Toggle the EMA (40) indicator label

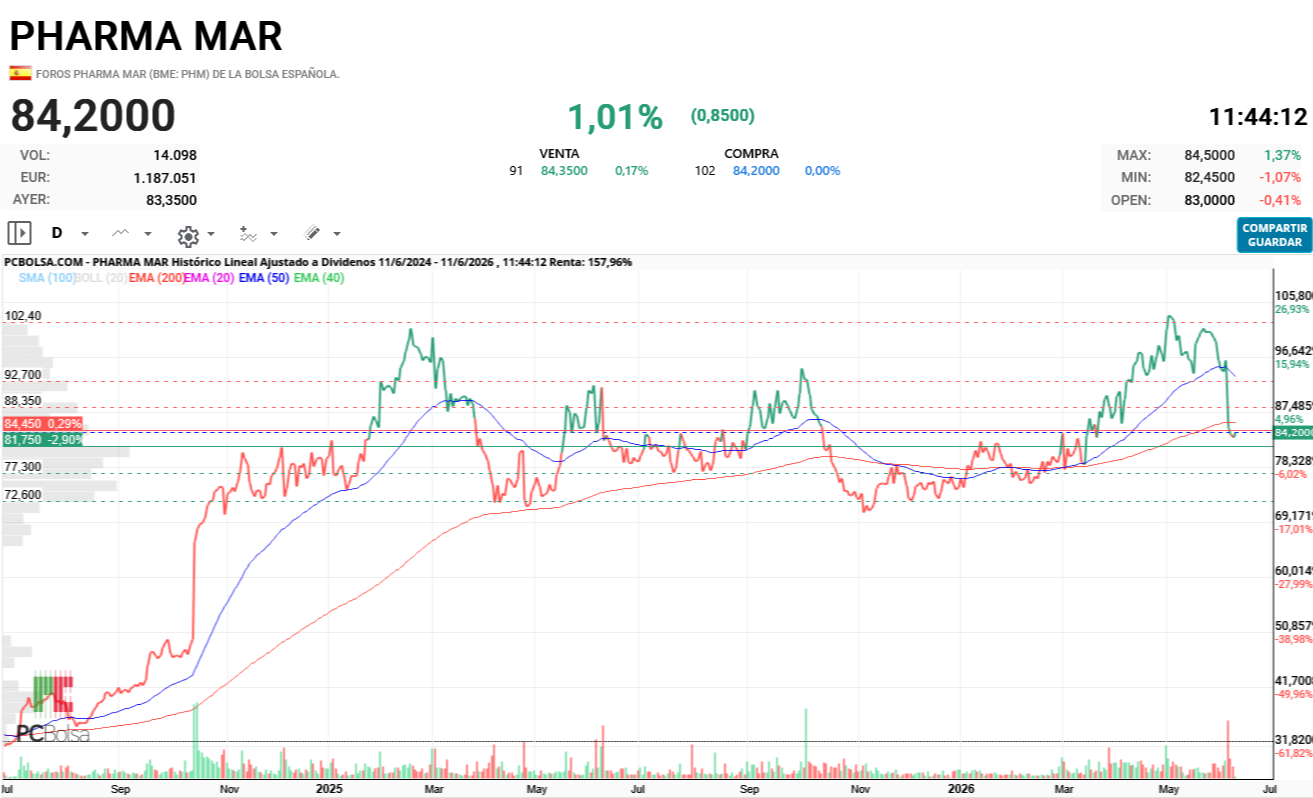[319, 278]
